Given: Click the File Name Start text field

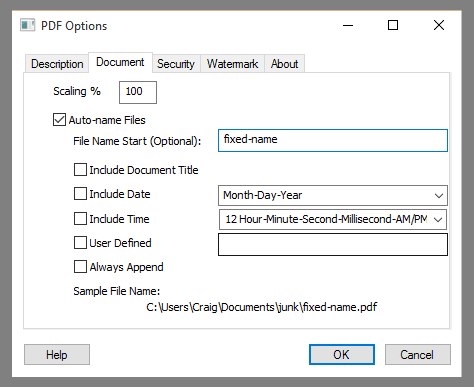Looking at the screenshot, I should (333, 140).
